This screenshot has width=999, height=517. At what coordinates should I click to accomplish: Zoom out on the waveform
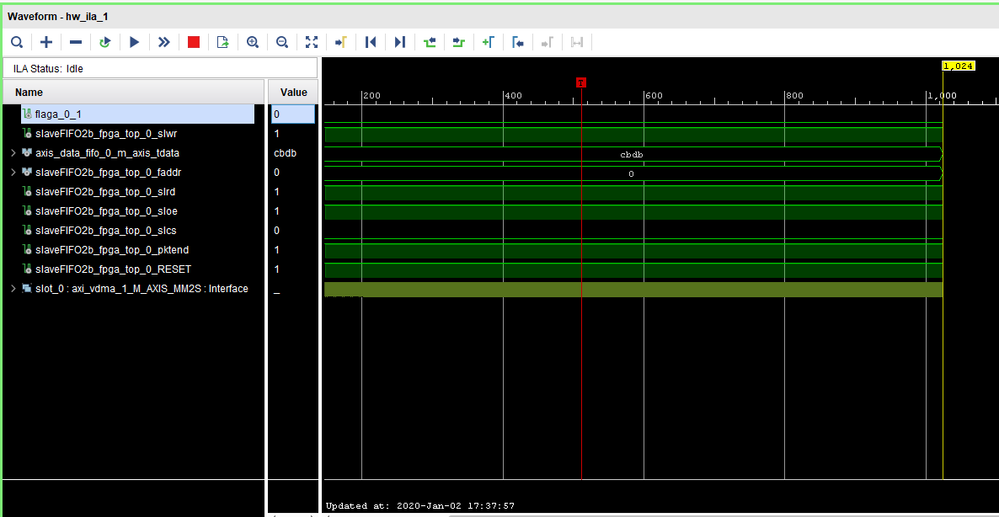tap(282, 42)
